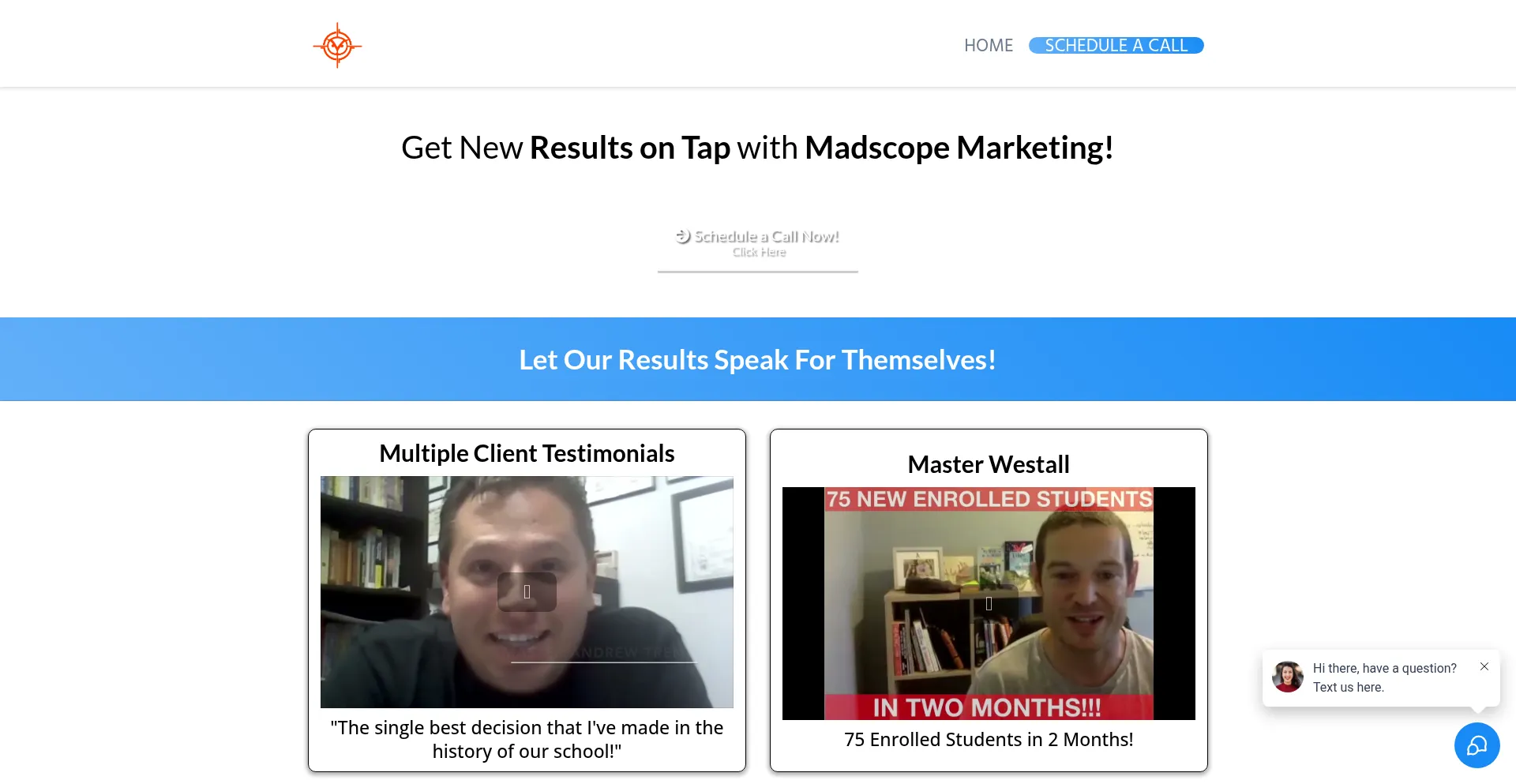Select SCHEDULE A CALL in the navigation
The width and height of the screenshot is (1516, 784).
[1116, 46]
